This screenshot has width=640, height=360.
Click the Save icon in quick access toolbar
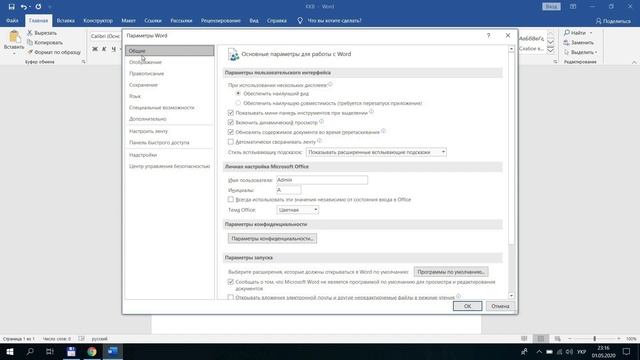[11, 7]
